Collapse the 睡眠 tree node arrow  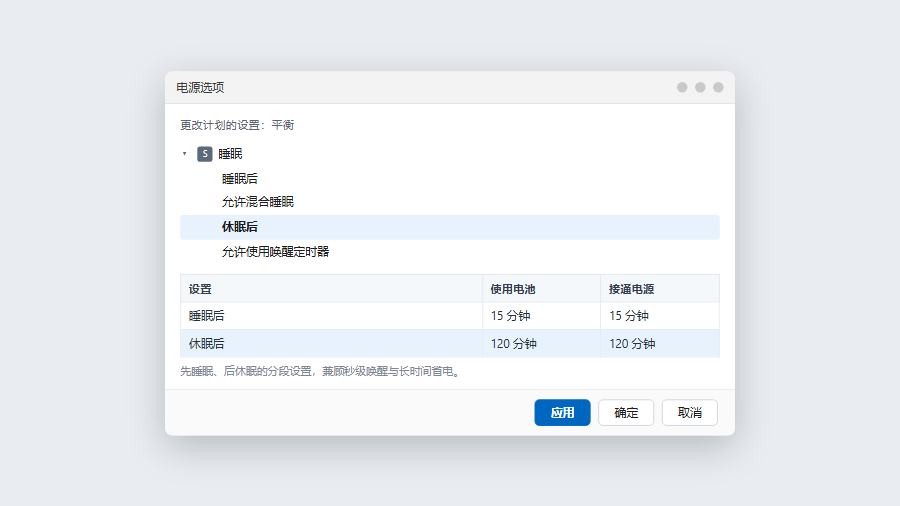point(184,154)
